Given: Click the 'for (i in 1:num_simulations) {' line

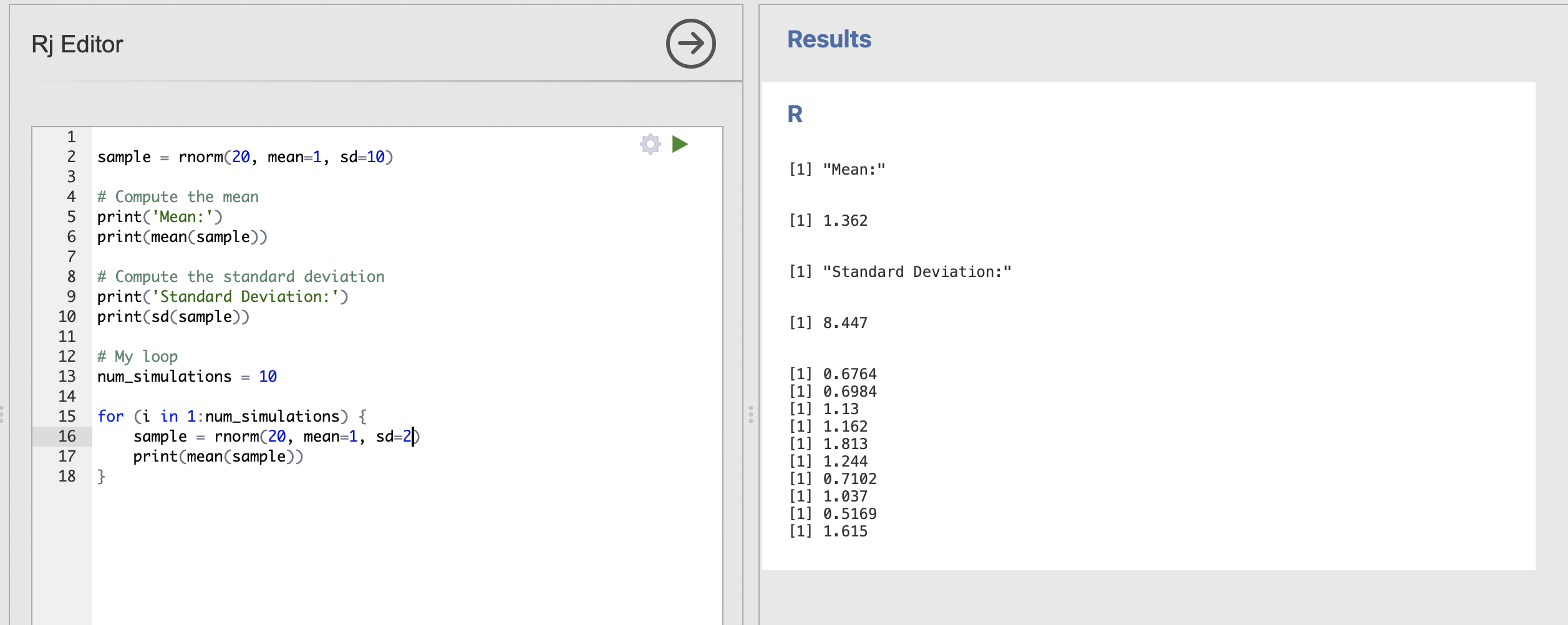Looking at the screenshot, I should click(x=232, y=417).
